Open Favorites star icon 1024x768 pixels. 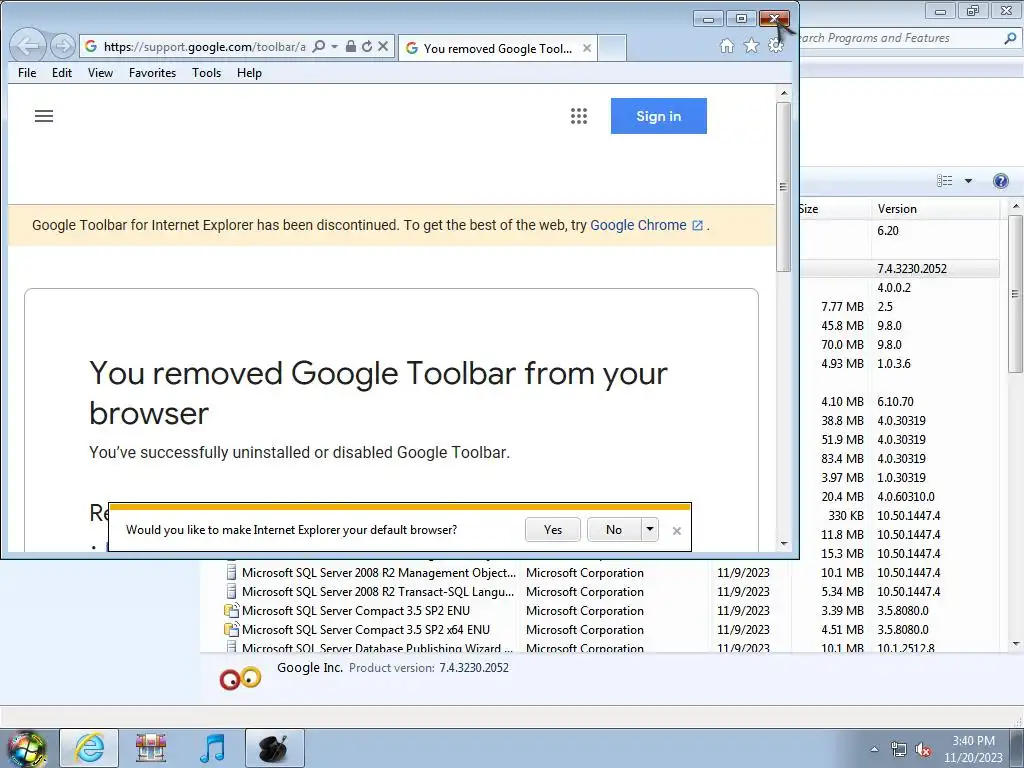[752, 46]
